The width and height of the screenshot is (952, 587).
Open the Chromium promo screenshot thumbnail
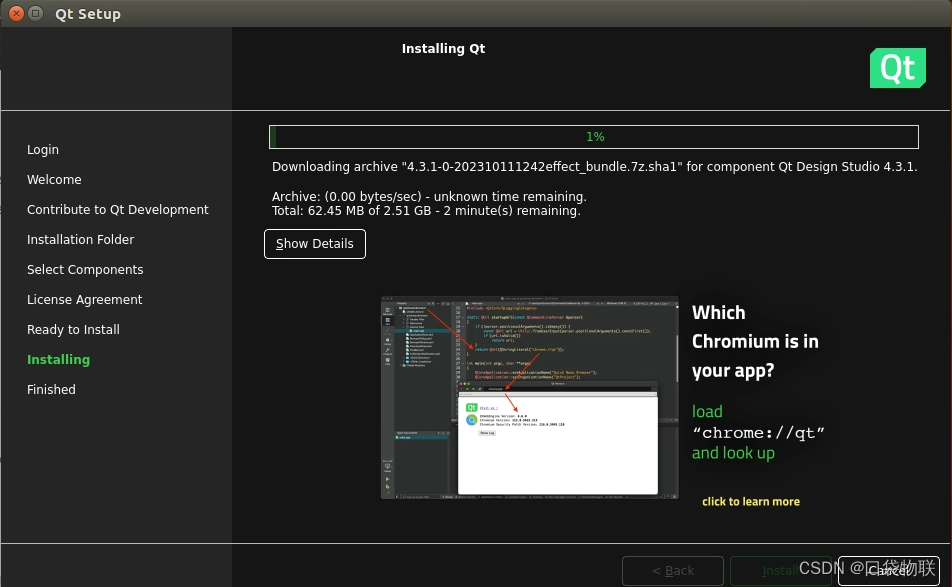pyautogui.click(x=529, y=398)
